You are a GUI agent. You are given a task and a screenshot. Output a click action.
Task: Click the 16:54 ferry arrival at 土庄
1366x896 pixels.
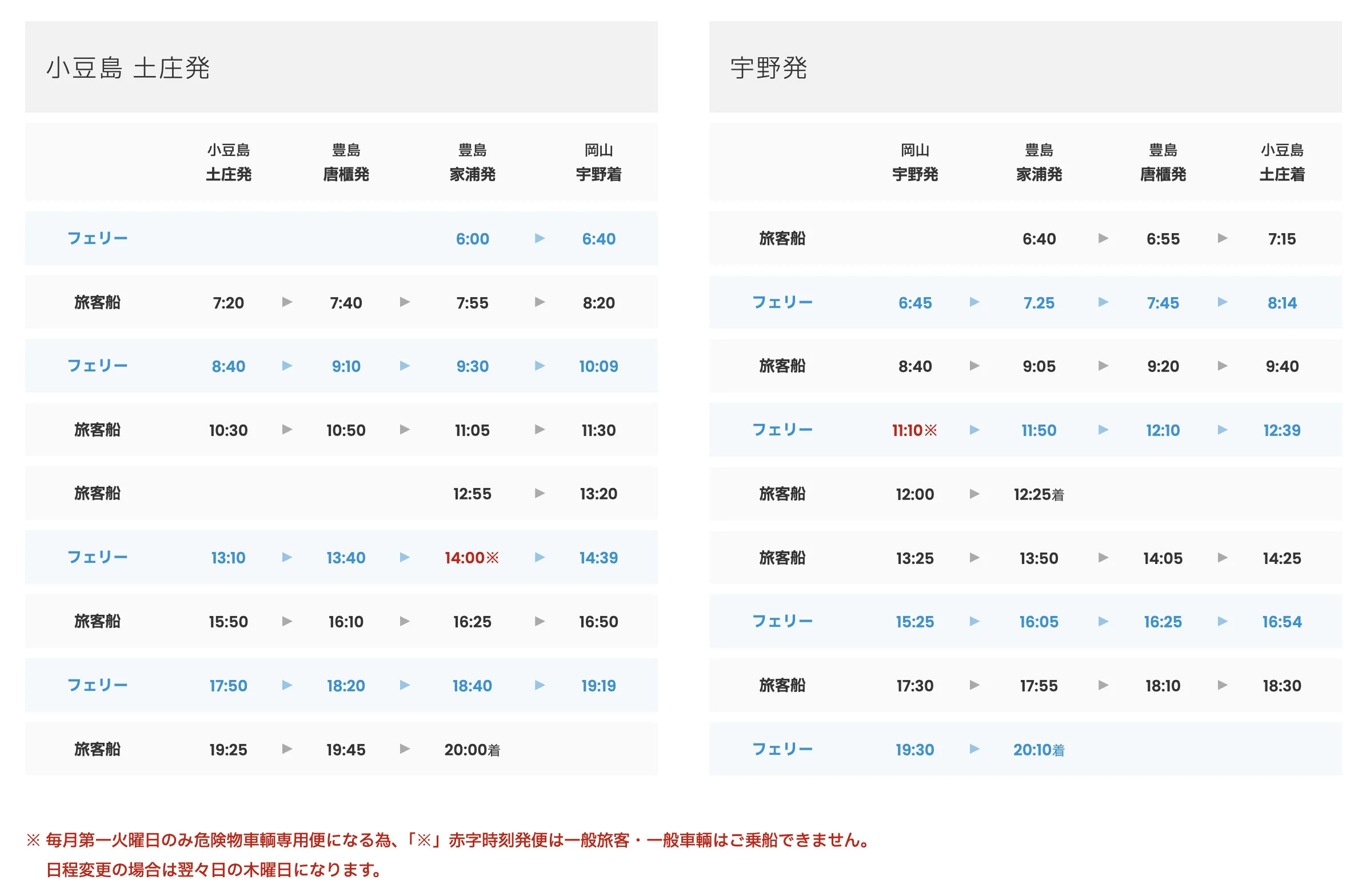1281,621
